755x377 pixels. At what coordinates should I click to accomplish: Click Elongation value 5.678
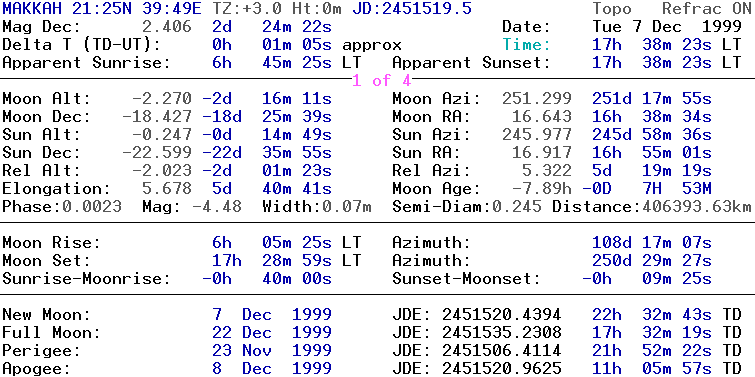(x=167, y=188)
